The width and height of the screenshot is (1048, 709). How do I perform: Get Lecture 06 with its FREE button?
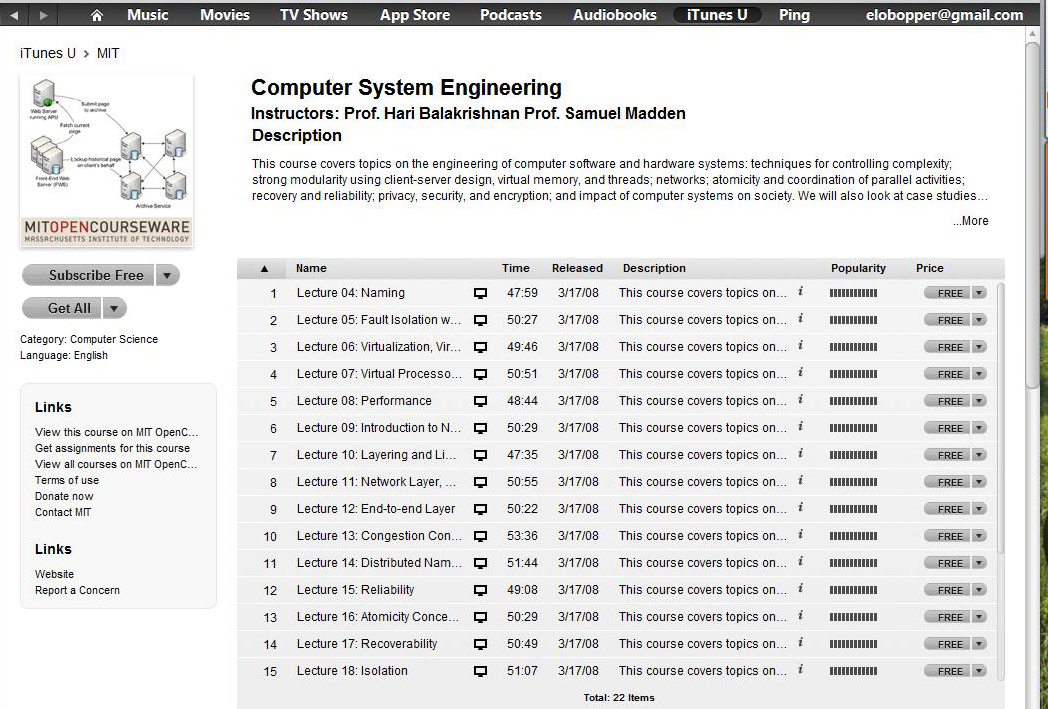tap(948, 347)
